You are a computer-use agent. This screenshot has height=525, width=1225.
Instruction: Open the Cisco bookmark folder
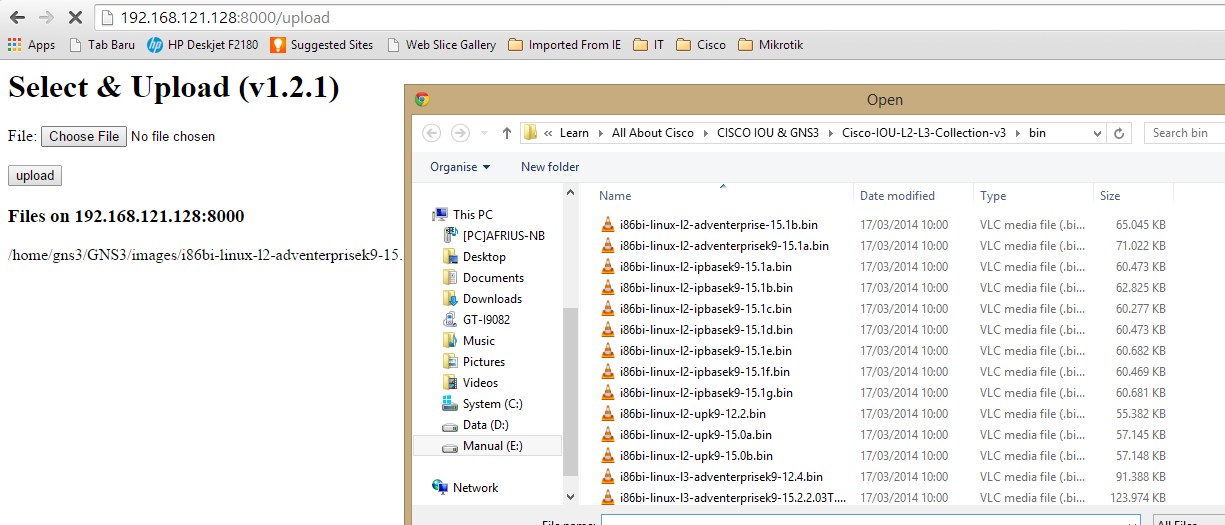[x=701, y=45]
